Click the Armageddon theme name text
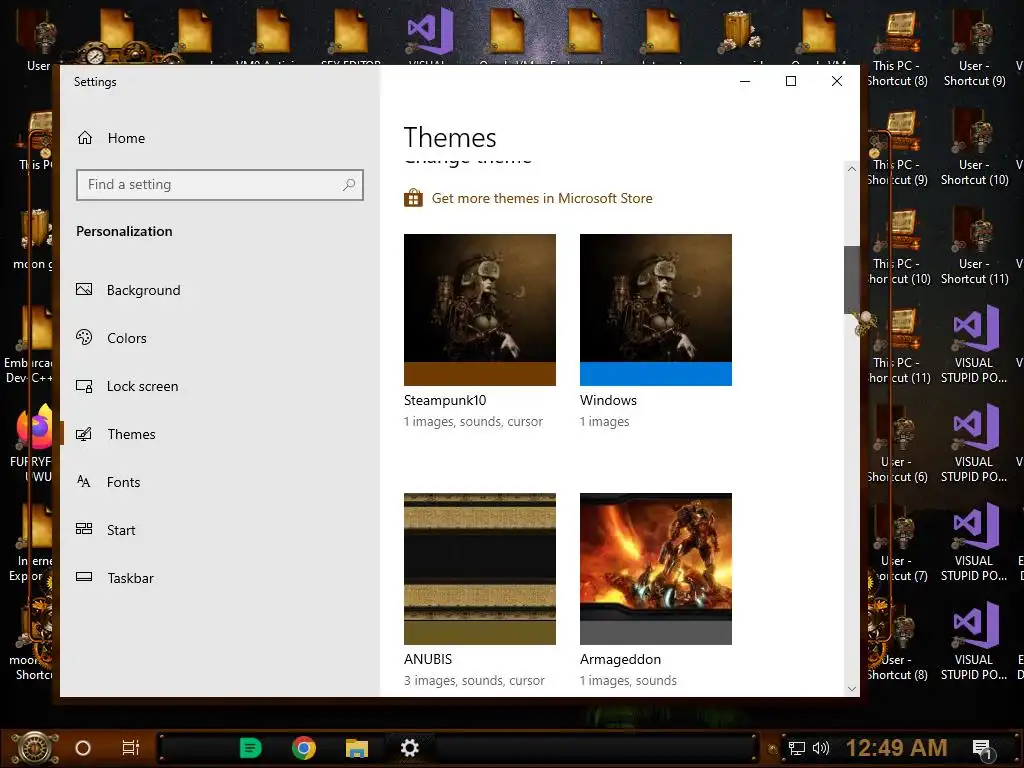Viewport: 1024px width, 768px height. click(x=620, y=660)
